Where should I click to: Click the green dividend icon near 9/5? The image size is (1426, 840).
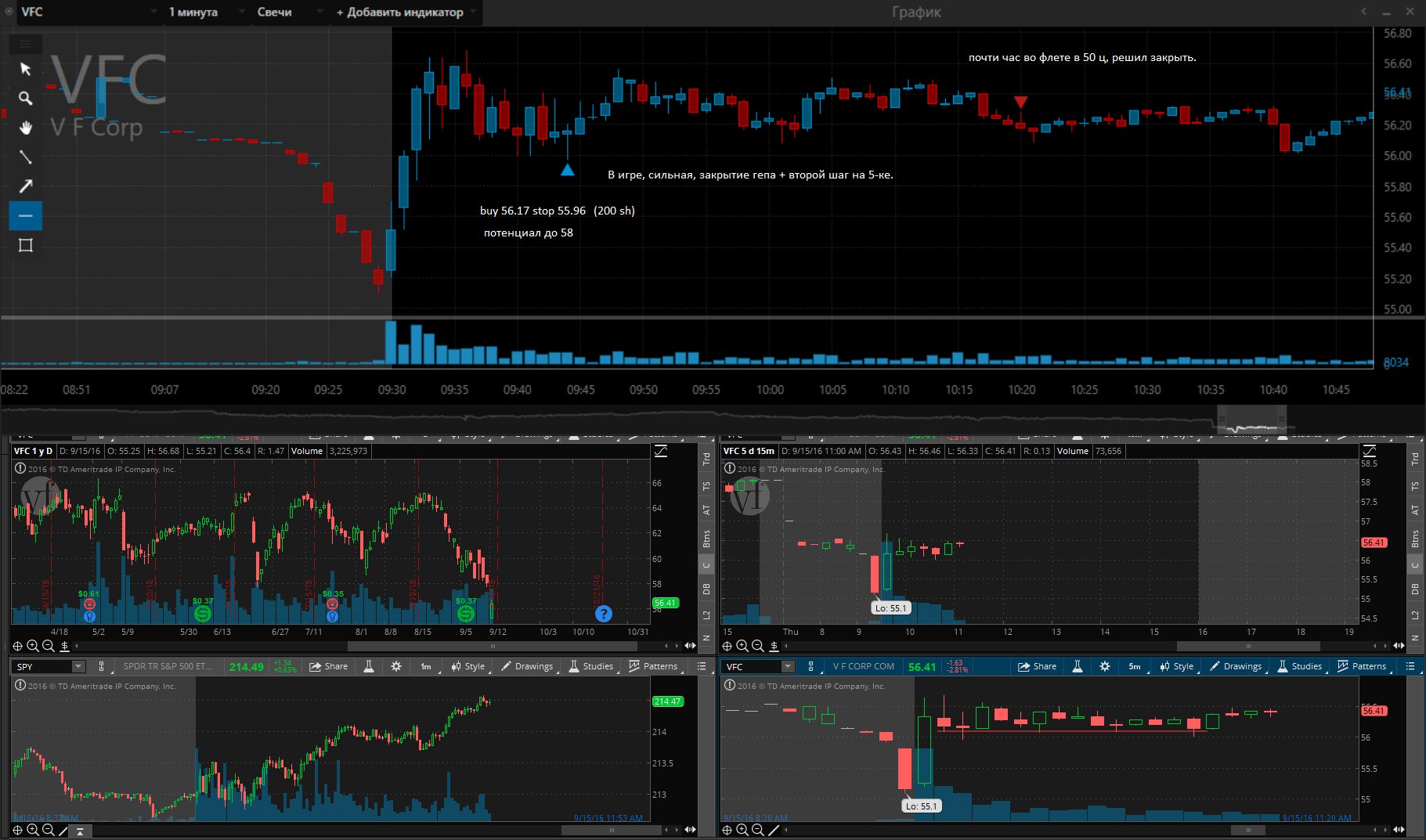tap(466, 614)
